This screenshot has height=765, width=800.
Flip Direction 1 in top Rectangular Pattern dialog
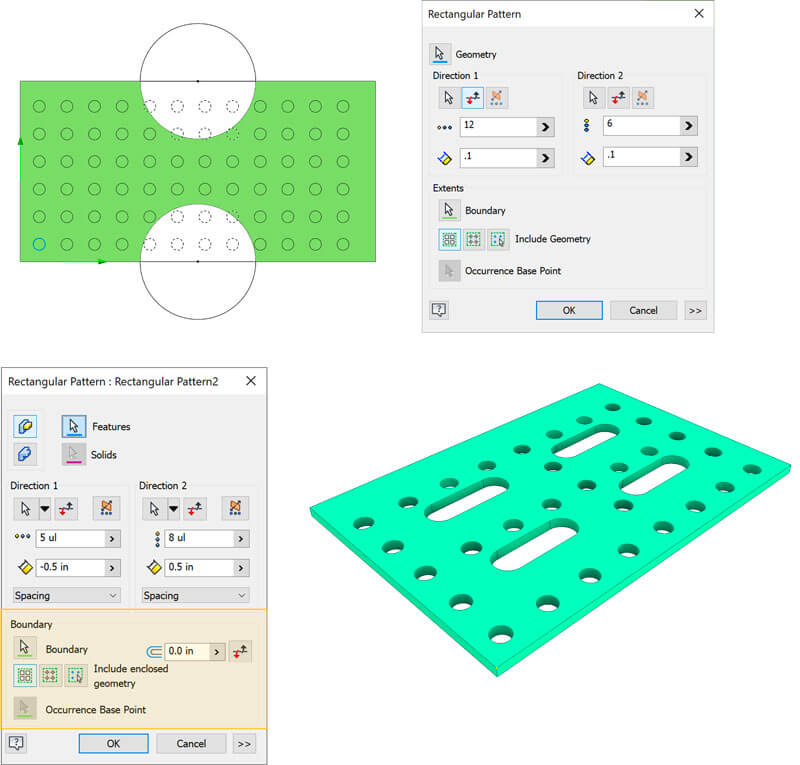472,97
